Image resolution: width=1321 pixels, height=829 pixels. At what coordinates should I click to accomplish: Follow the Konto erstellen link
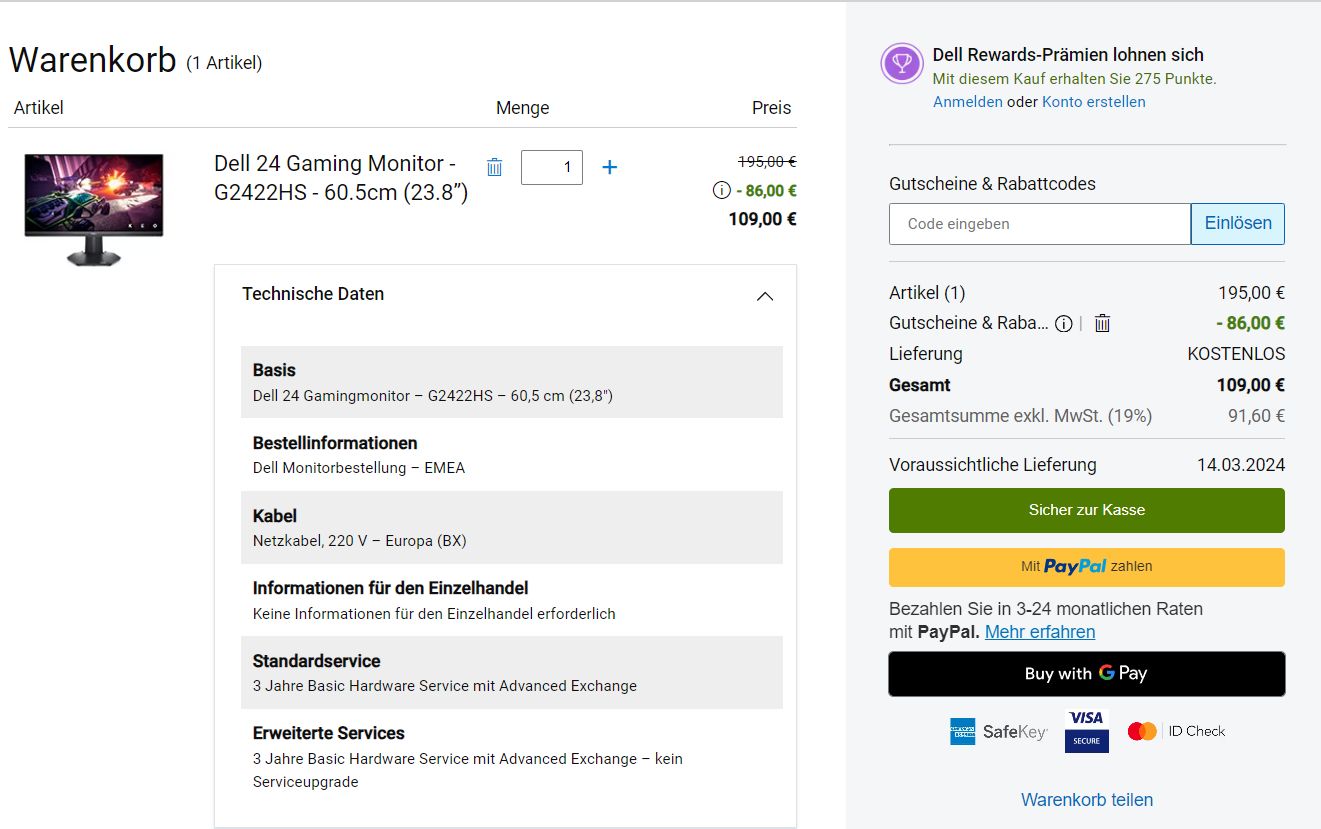coord(1093,102)
